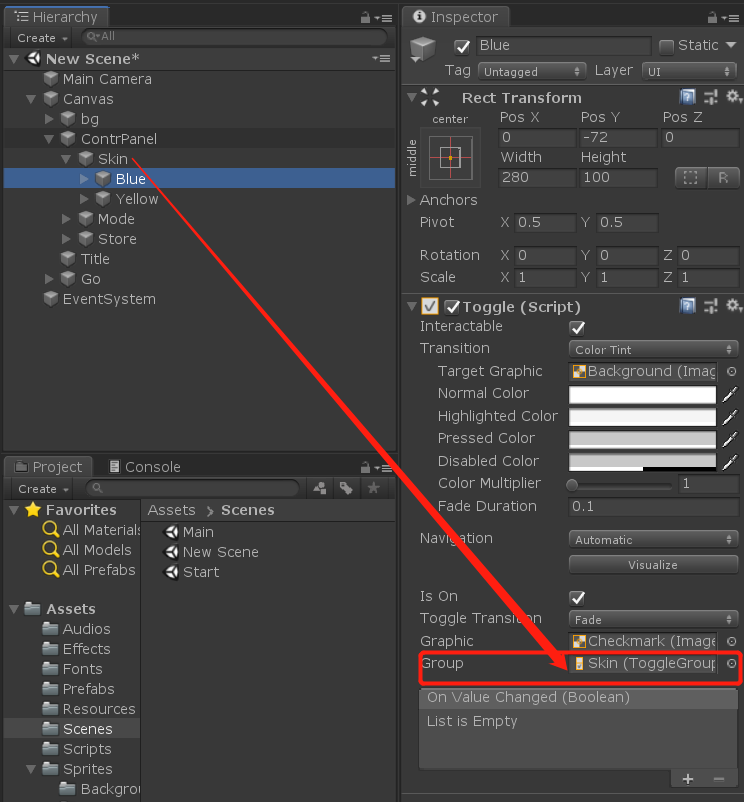Image resolution: width=744 pixels, height=802 pixels.
Task: Adjust the Color Multiplier slider handle
Action: (572, 484)
